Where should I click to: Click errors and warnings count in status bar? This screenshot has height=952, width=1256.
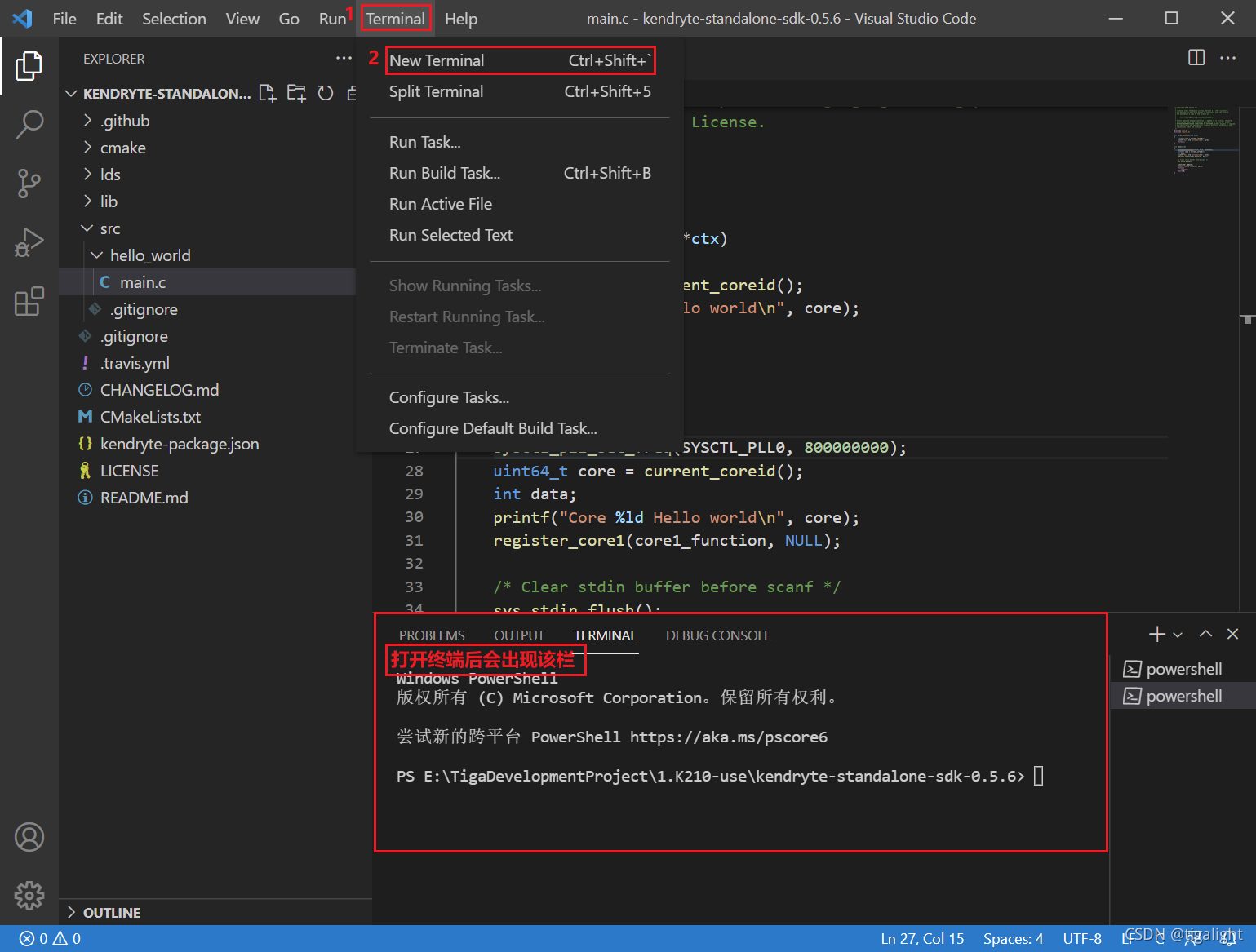[x=50, y=939]
